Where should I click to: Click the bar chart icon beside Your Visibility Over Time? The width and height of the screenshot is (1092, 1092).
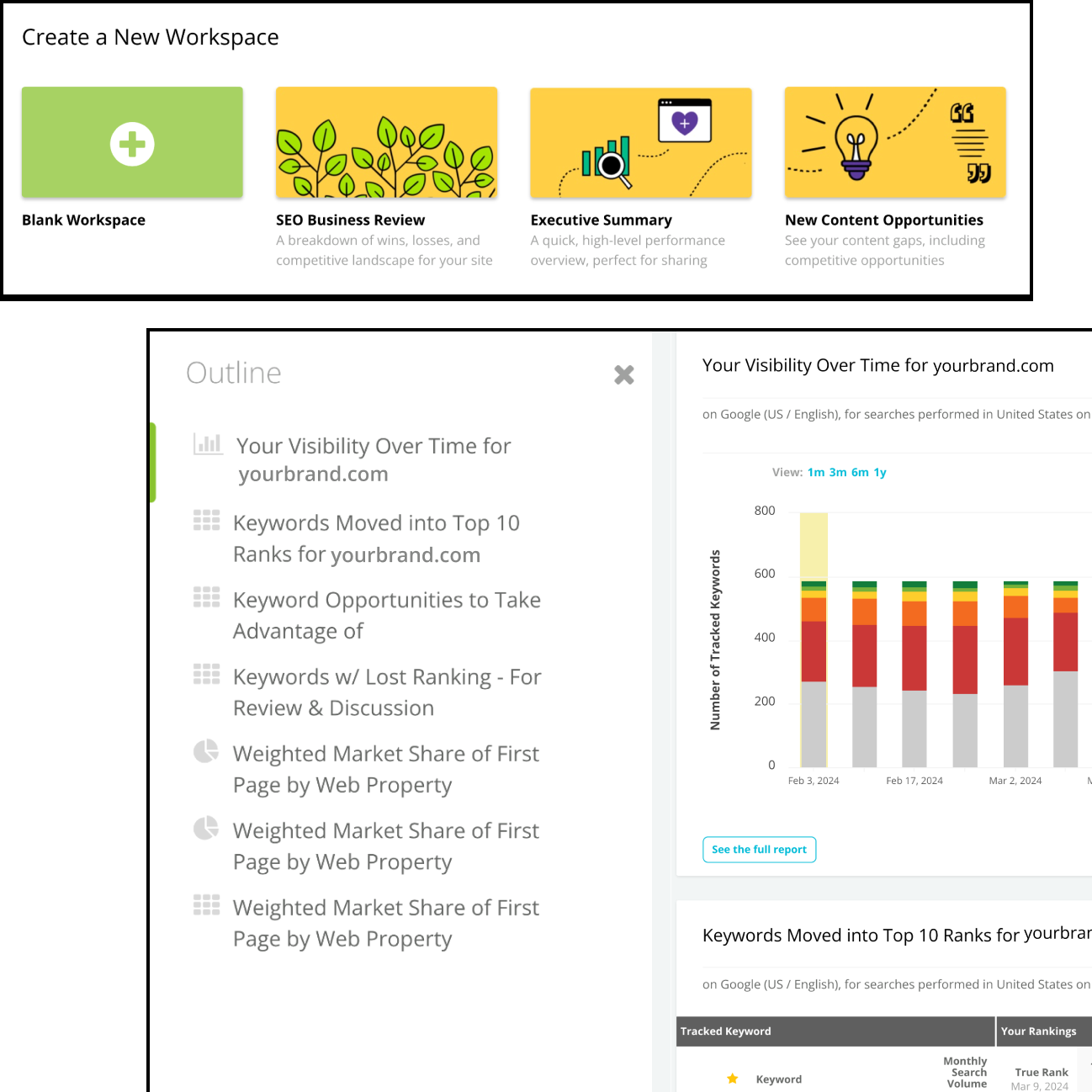208,443
